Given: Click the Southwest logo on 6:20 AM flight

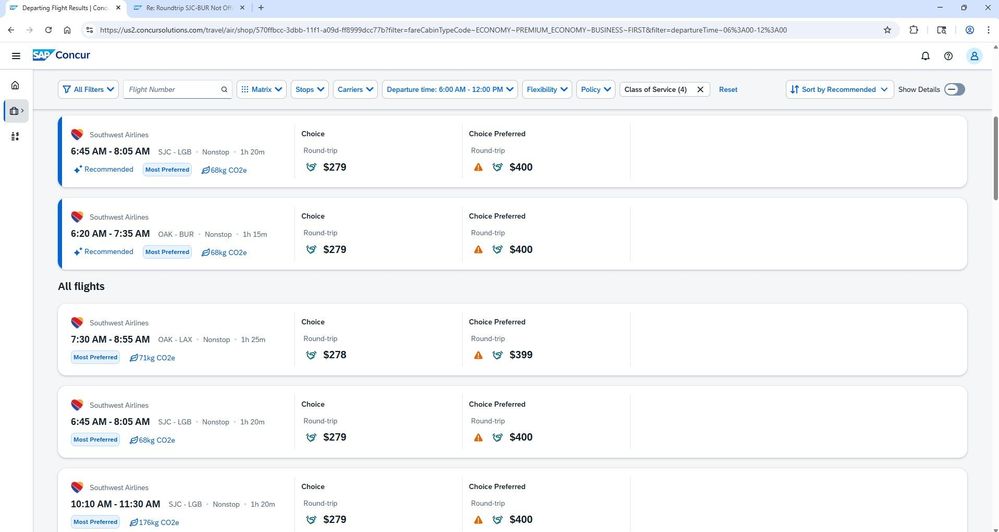Looking at the screenshot, I should [x=77, y=217].
